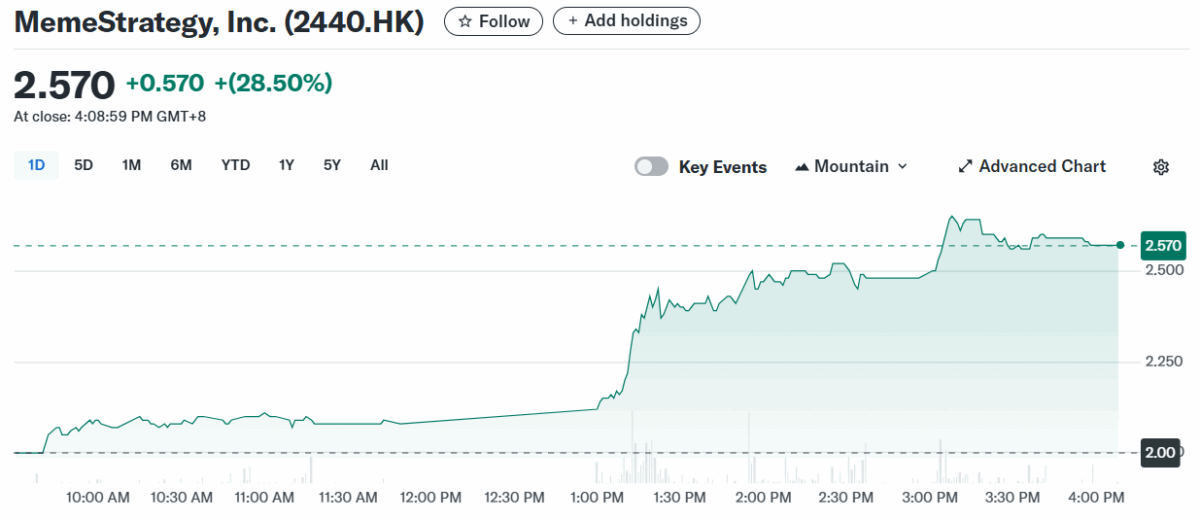This screenshot has width=1200, height=520.
Task: Switch chart to 1M range
Action: [131, 165]
